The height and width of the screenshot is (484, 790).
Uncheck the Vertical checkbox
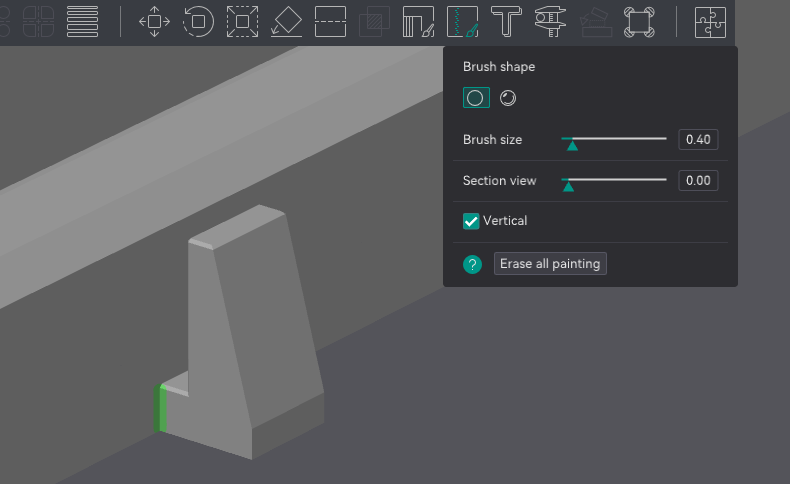pos(471,221)
